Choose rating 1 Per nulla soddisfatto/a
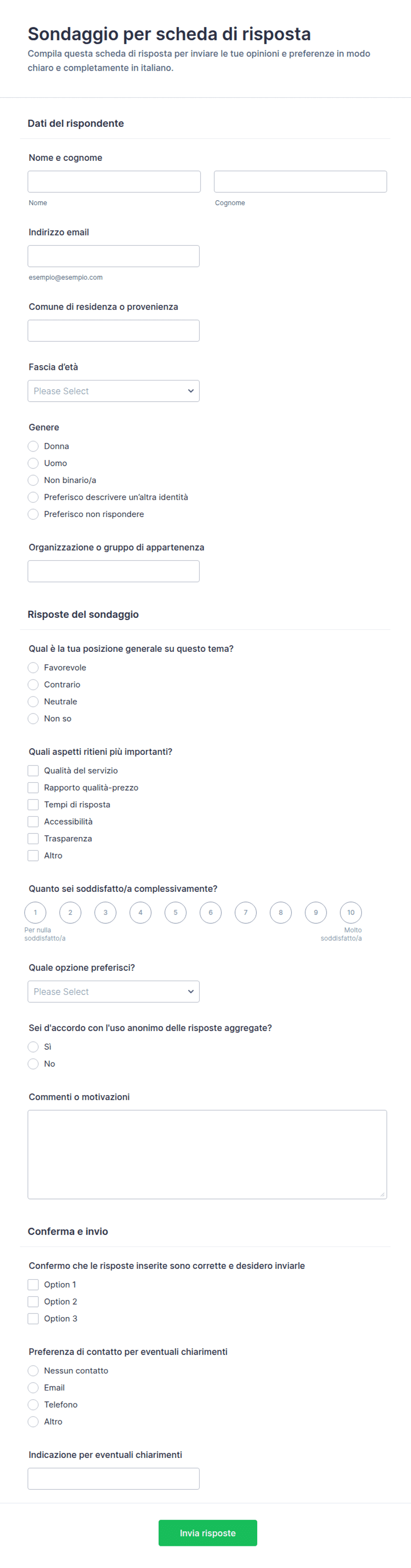This screenshot has height=1568, width=411. 35,913
